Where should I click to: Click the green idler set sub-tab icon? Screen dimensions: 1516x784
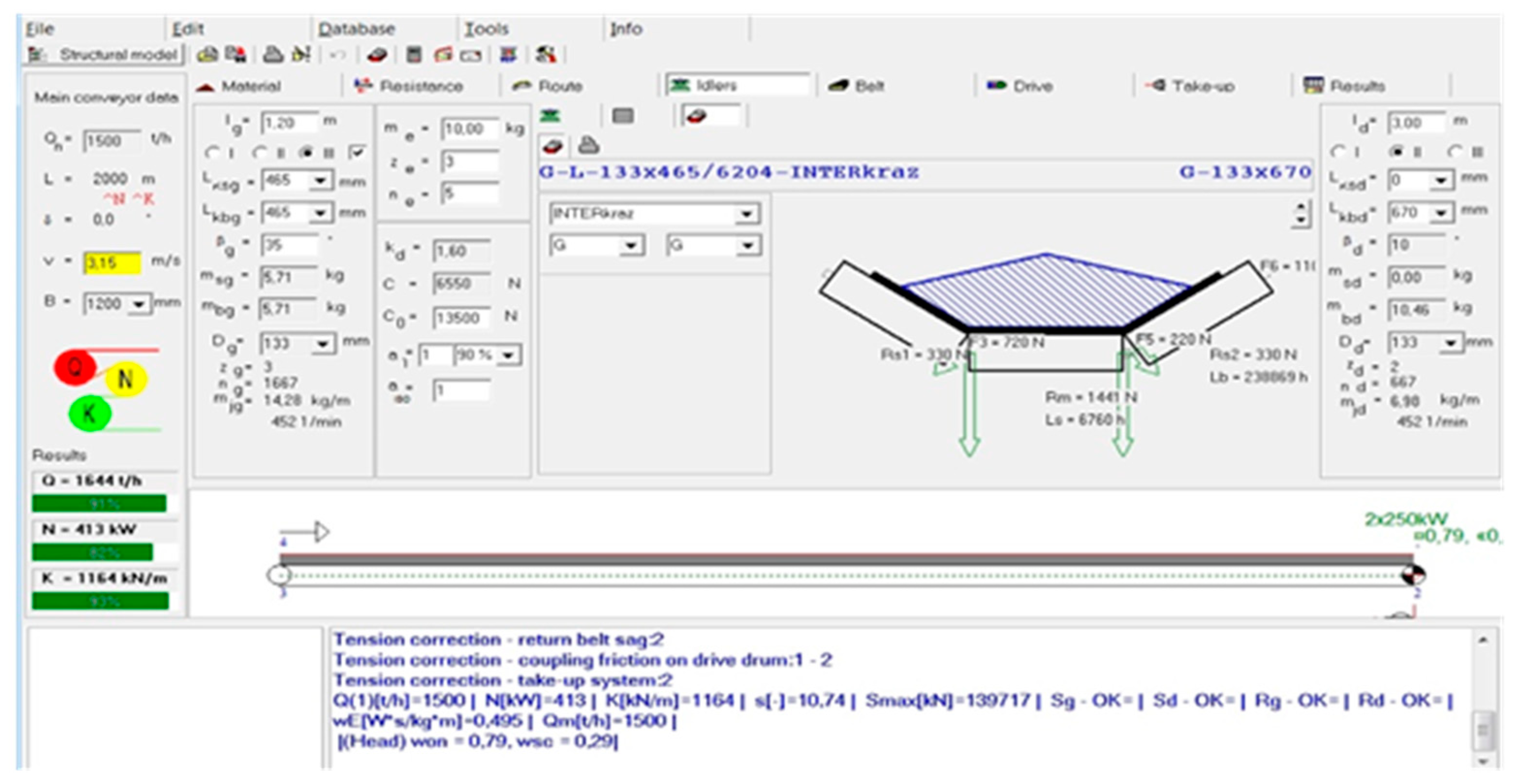coord(550,115)
